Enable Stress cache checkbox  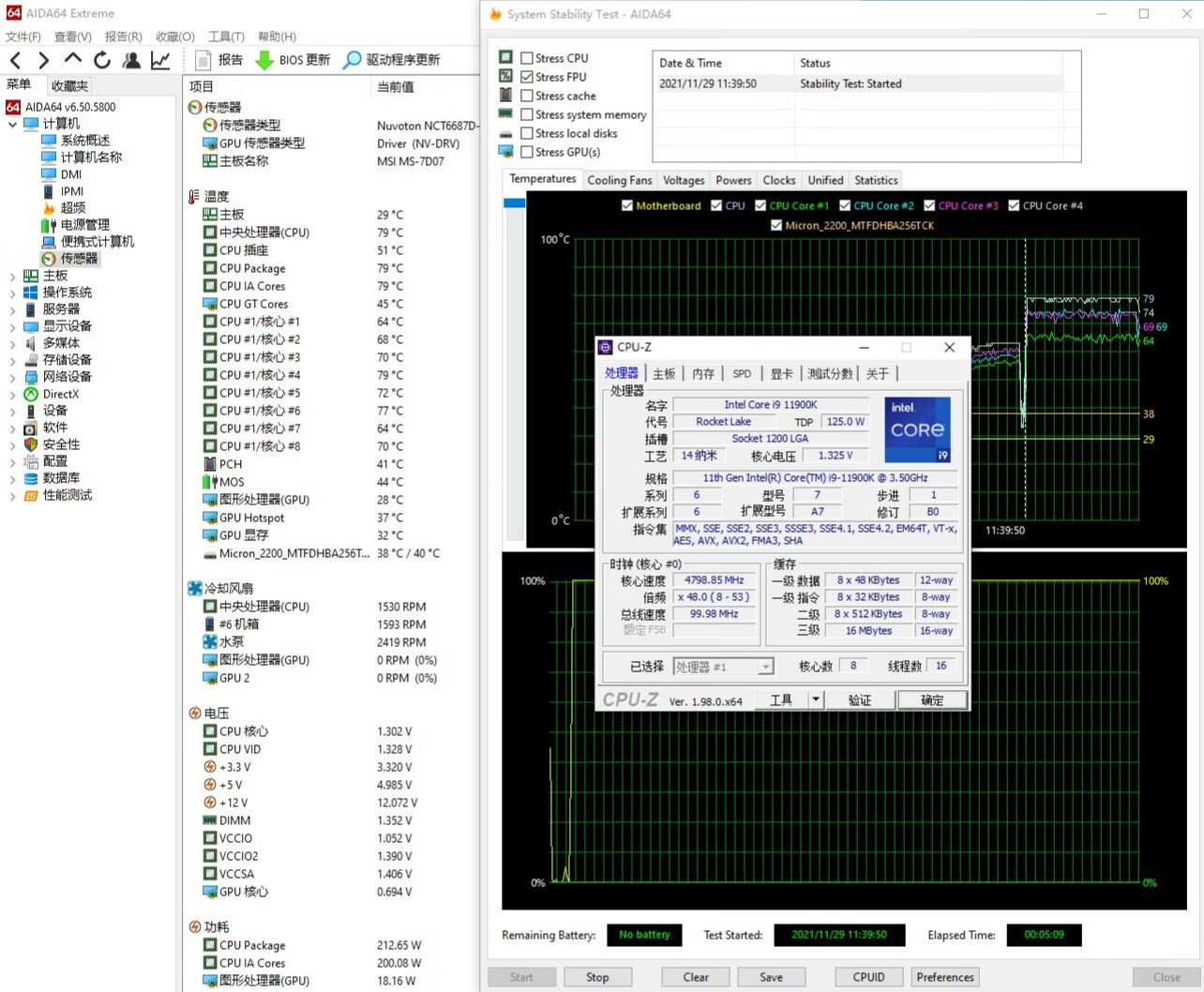pyautogui.click(x=527, y=96)
